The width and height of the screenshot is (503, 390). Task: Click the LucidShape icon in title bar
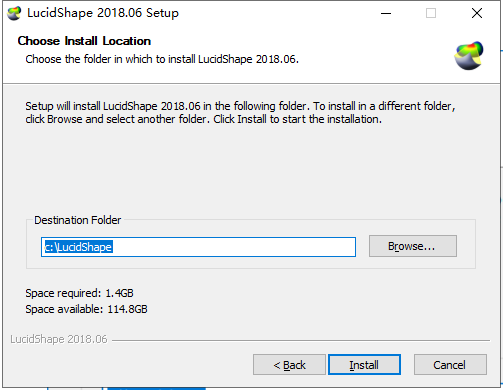point(14,13)
